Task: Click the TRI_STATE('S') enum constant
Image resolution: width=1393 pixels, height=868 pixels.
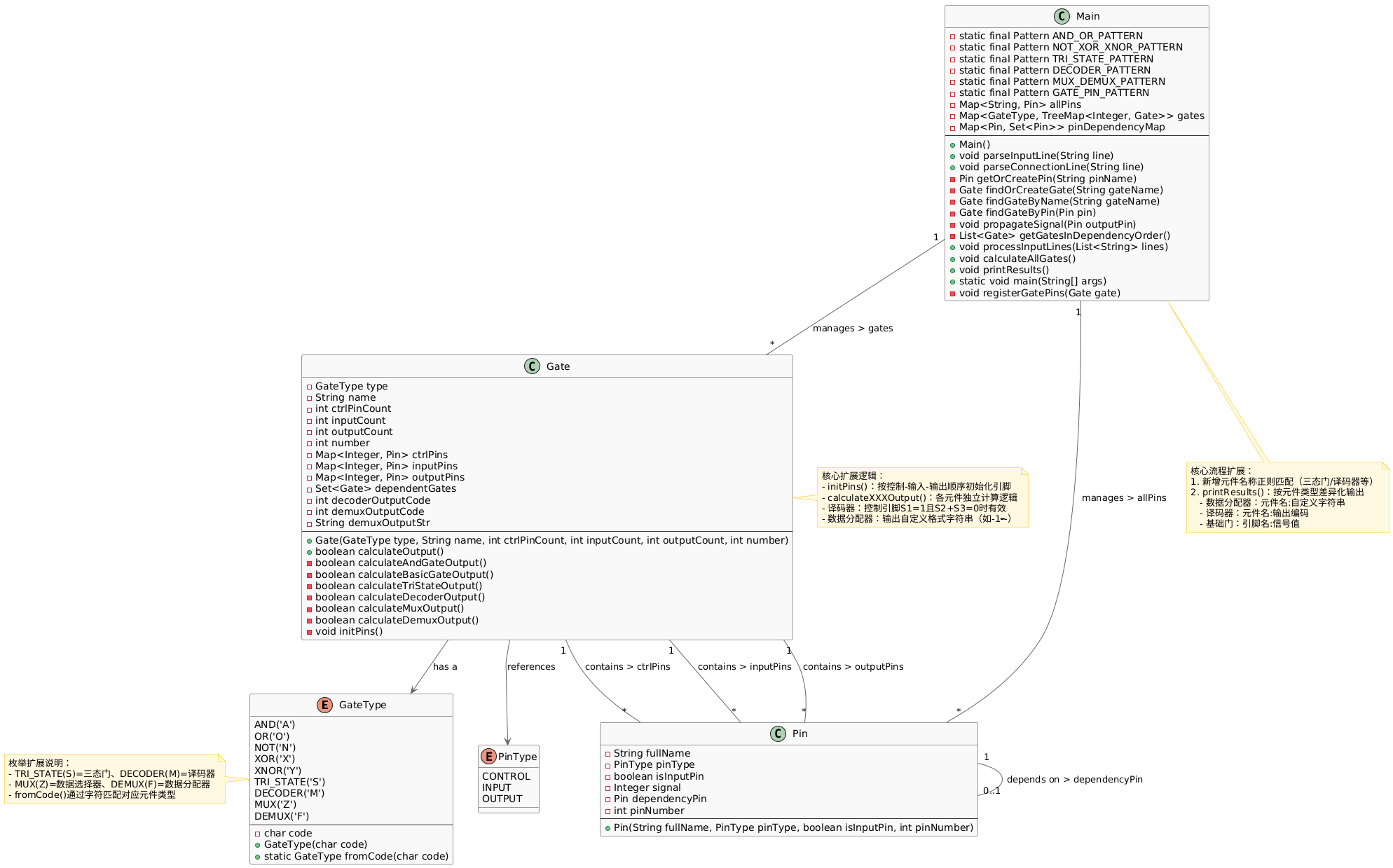Action: coord(289,782)
